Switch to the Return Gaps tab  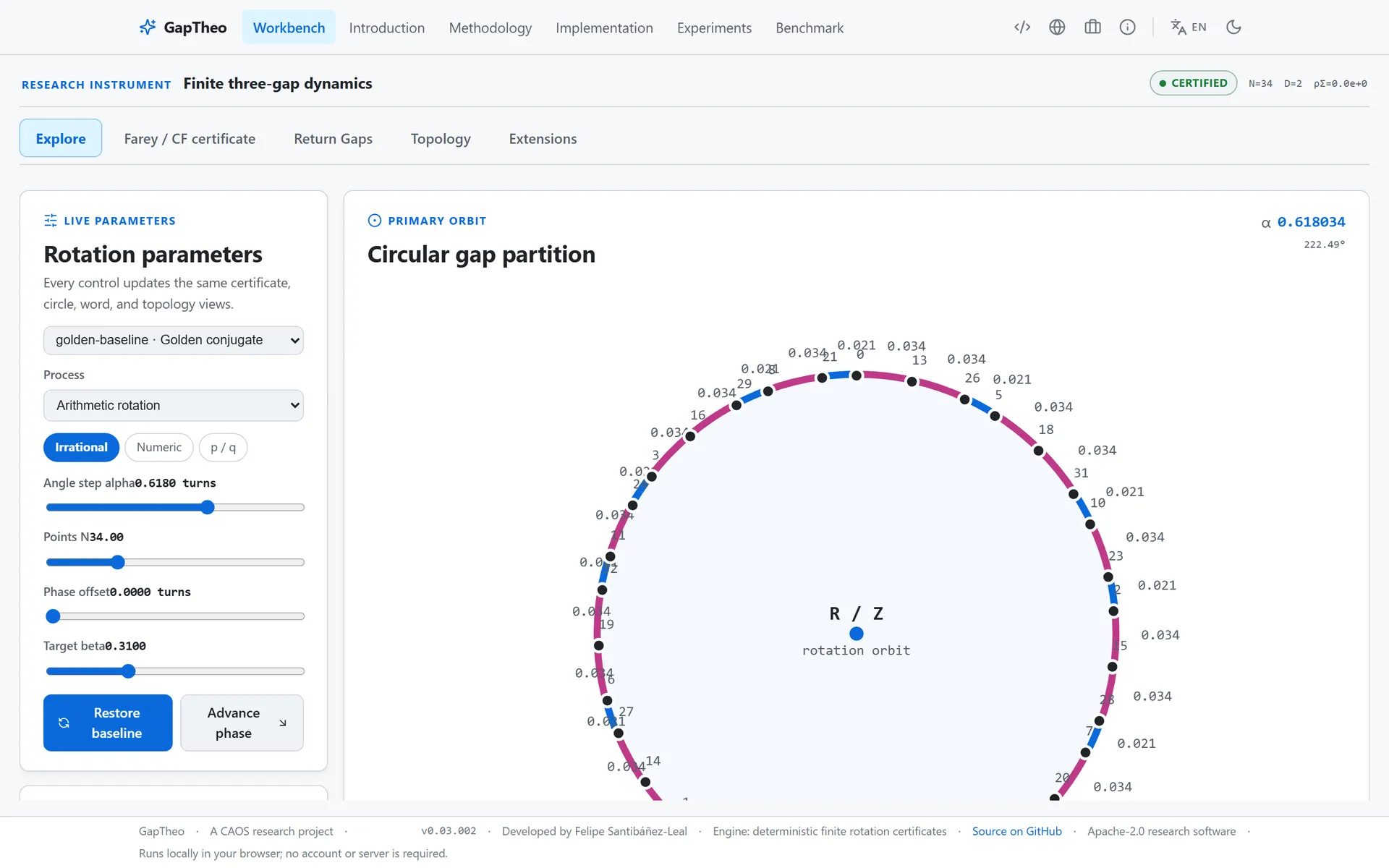[333, 138]
